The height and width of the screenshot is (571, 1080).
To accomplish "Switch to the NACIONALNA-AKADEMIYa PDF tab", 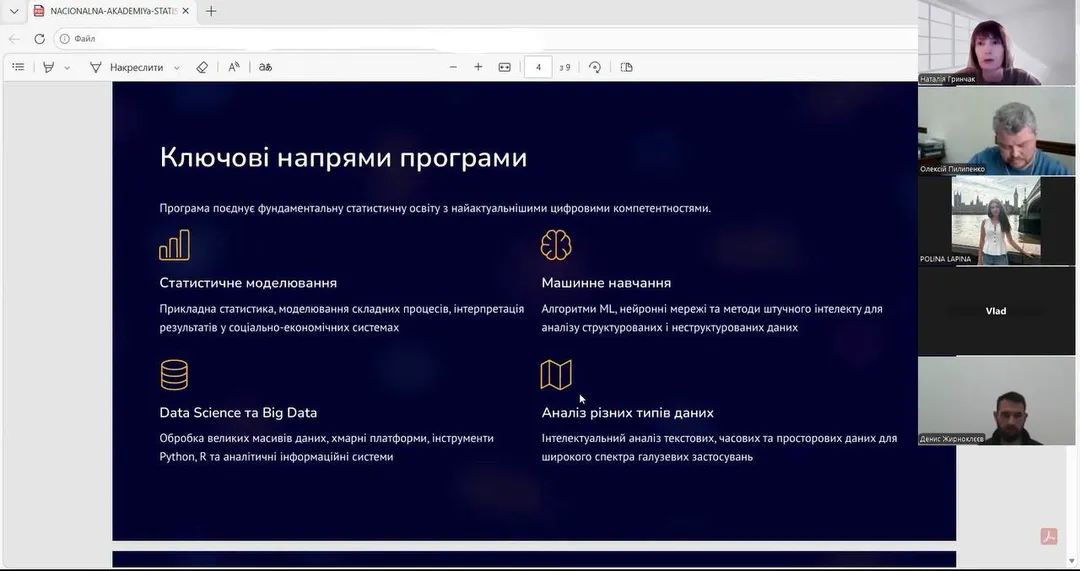I will coord(105,11).
